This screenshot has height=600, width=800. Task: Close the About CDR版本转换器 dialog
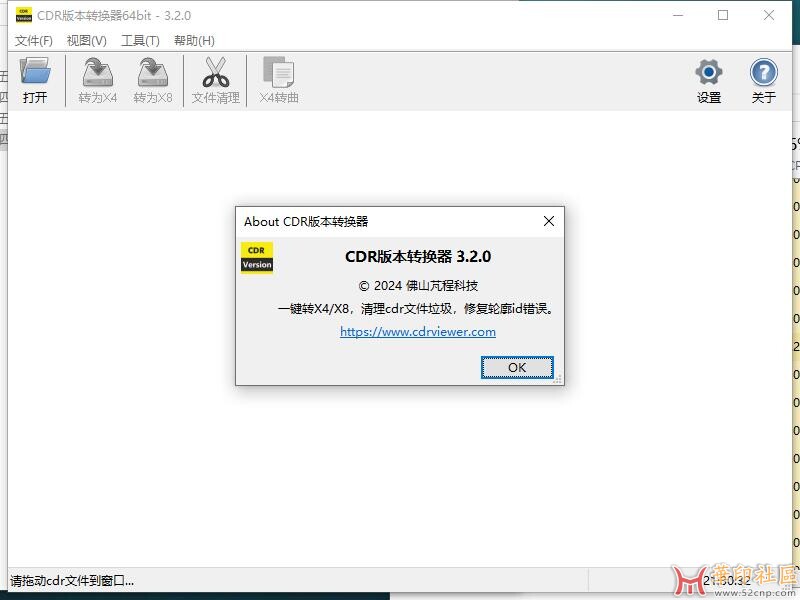pos(549,221)
